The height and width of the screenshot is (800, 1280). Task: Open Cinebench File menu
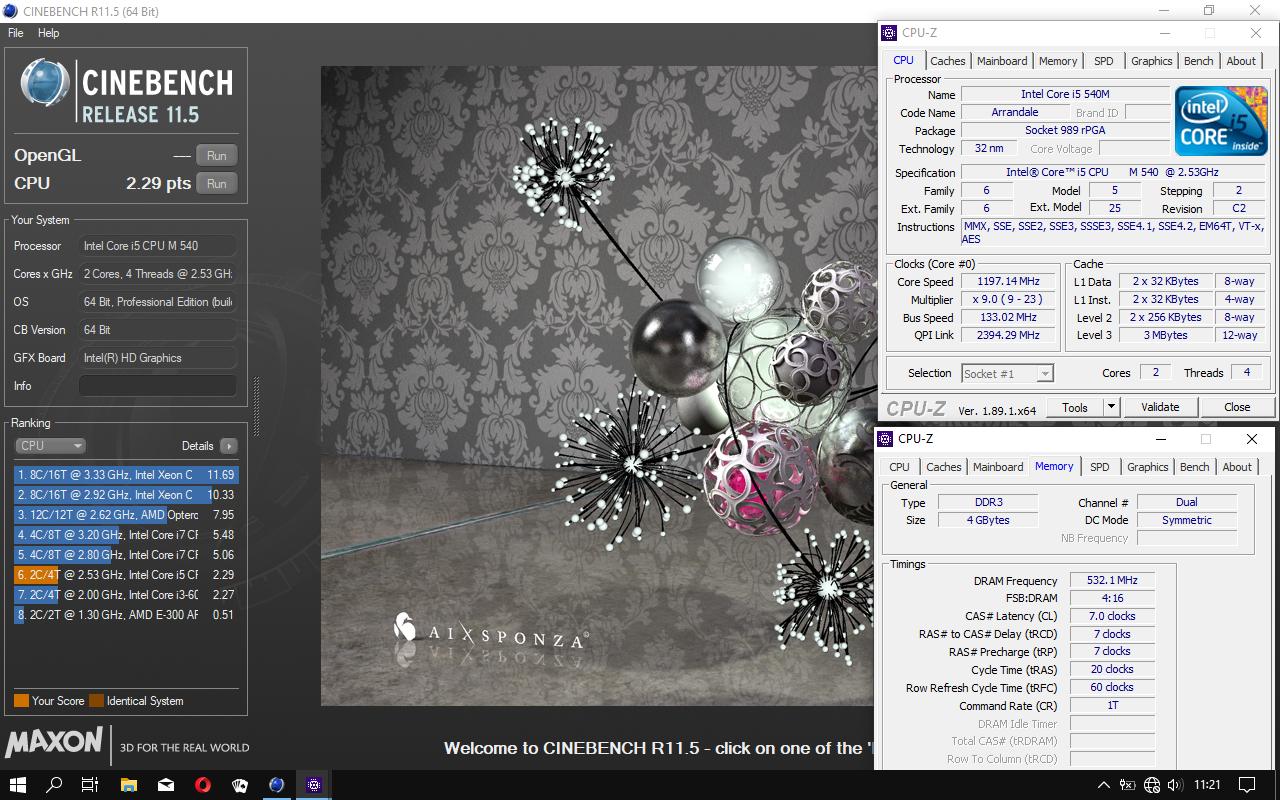point(15,33)
